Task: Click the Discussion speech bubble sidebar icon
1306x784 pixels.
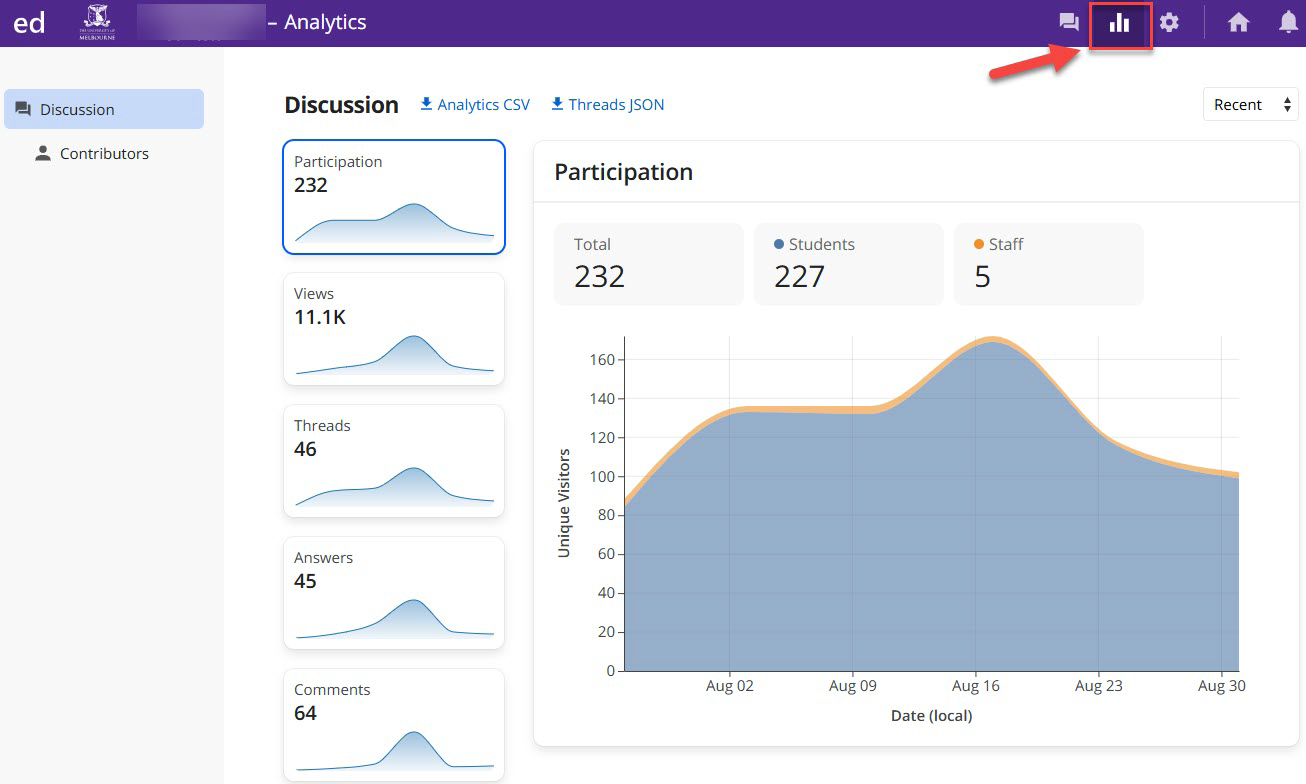Action: (x=23, y=109)
